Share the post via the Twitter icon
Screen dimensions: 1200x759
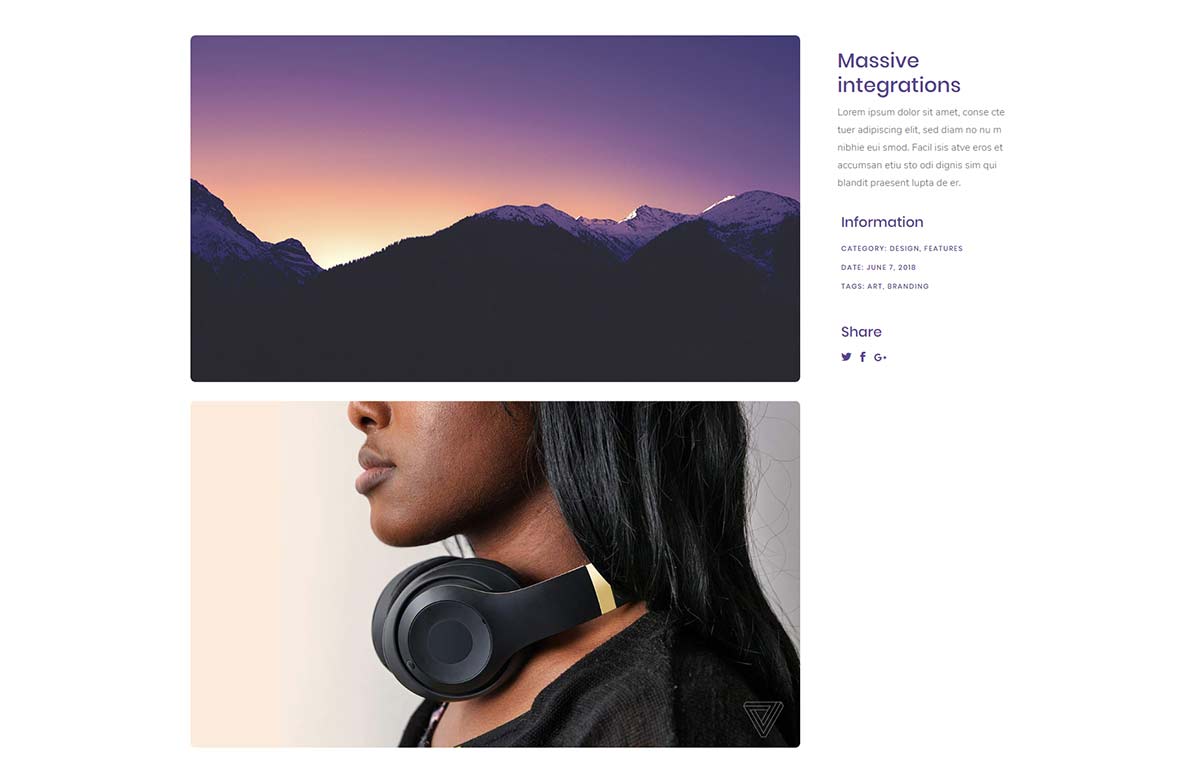(x=846, y=357)
